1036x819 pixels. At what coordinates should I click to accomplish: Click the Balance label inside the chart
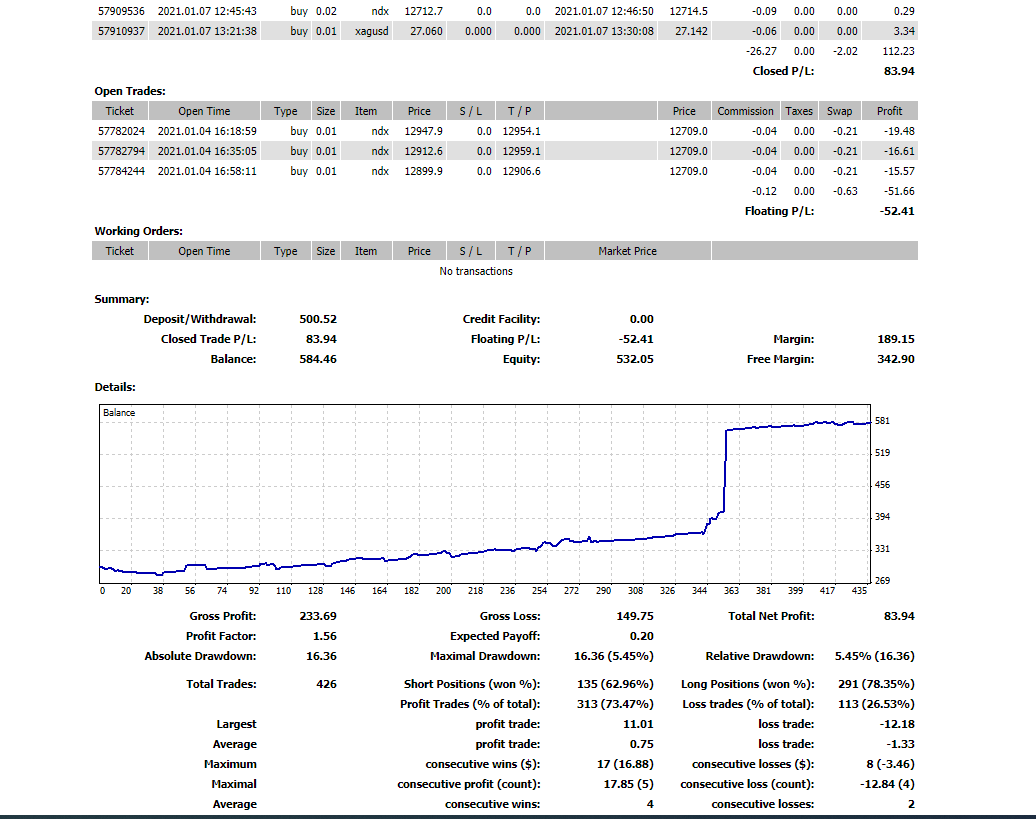point(119,413)
